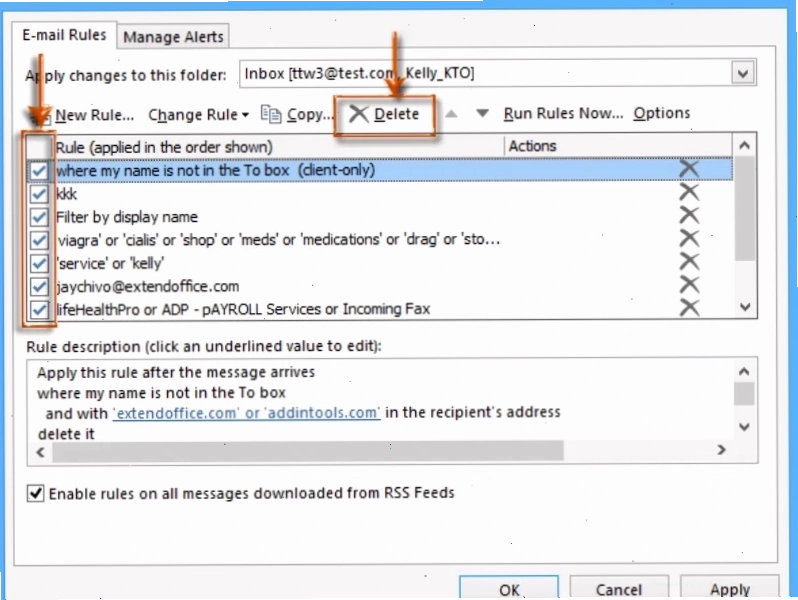Click rule description scroll up arrow
798x600 pixels.
(x=744, y=372)
